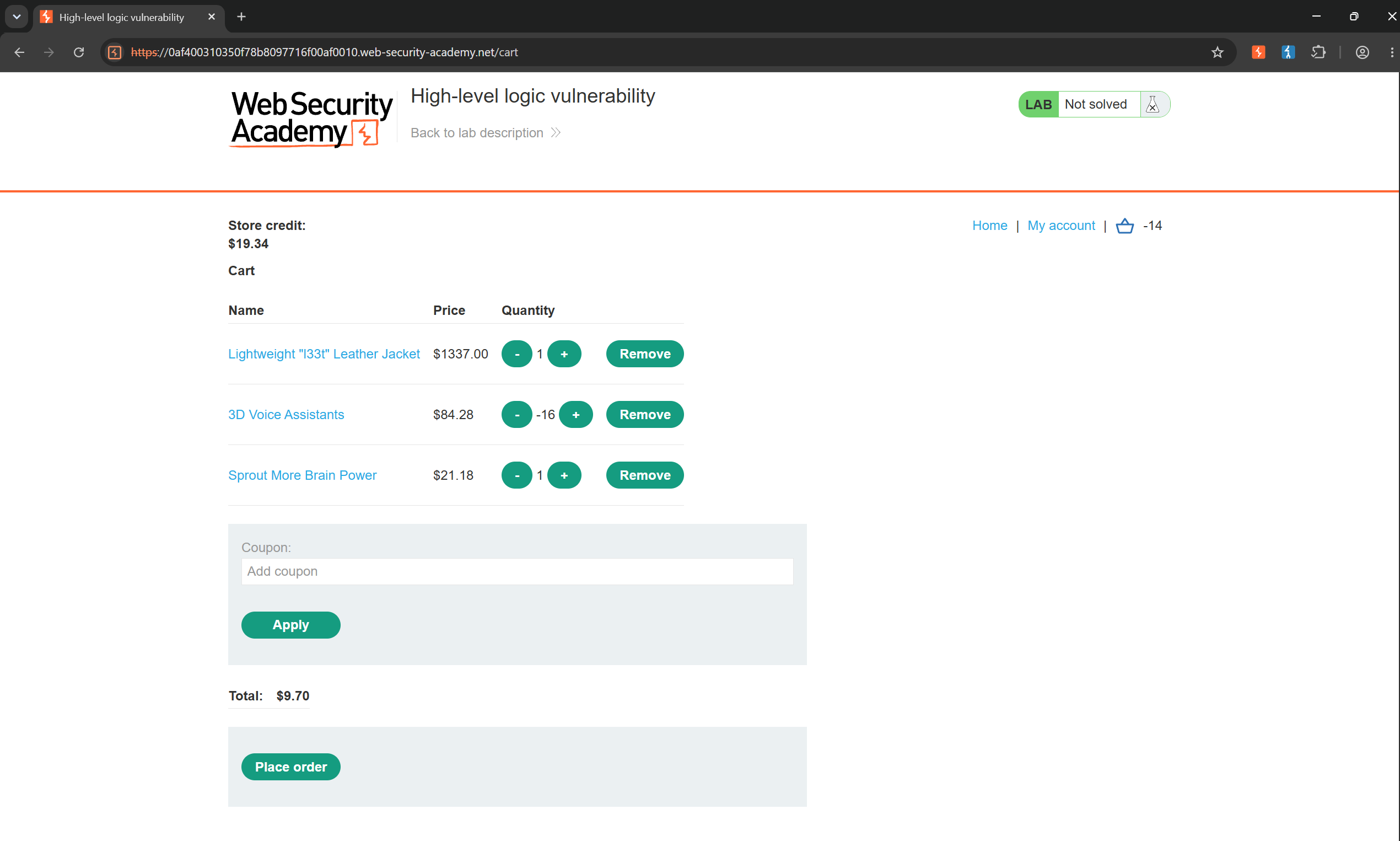This screenshot has width=1400, height=841.
Task: Open the browser profile icon
Action: tap(1362, 52)
